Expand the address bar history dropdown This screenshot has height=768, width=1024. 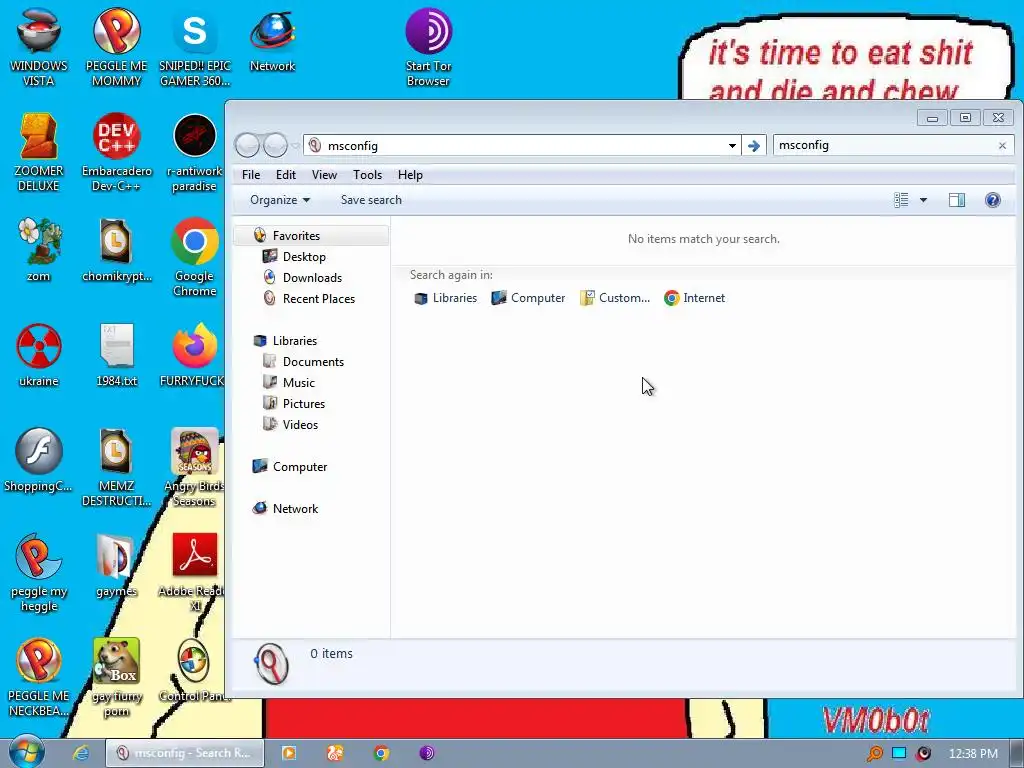(x=732, y=146)
